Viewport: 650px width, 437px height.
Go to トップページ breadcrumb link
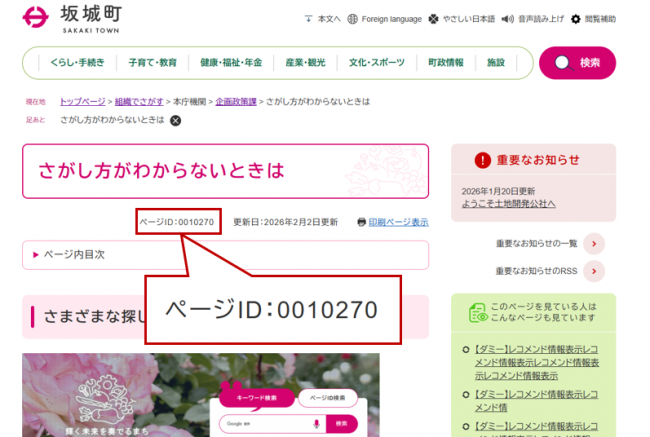point(82,102)
